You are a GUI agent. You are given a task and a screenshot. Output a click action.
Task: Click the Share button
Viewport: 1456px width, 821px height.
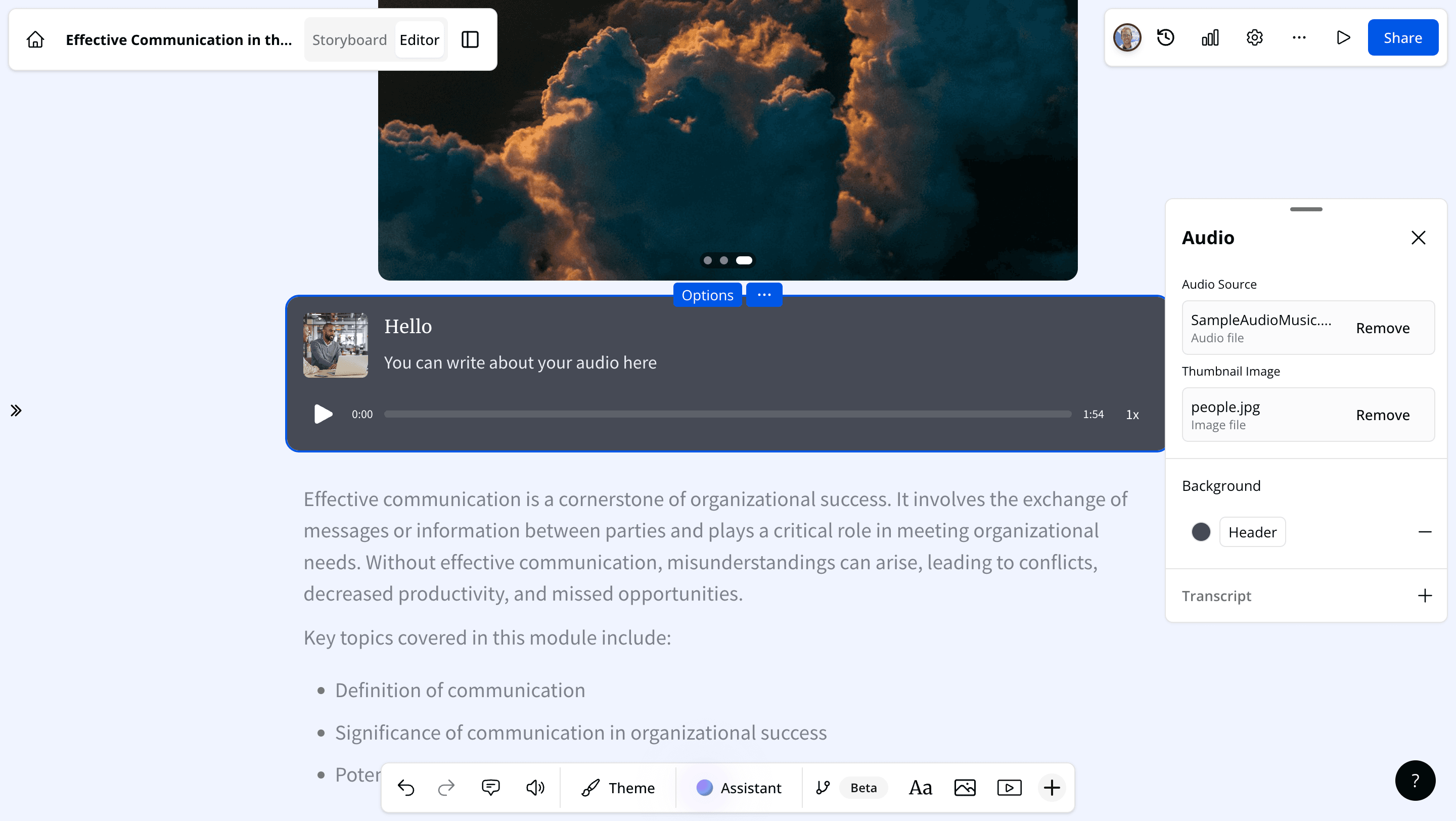(1402, 38)
